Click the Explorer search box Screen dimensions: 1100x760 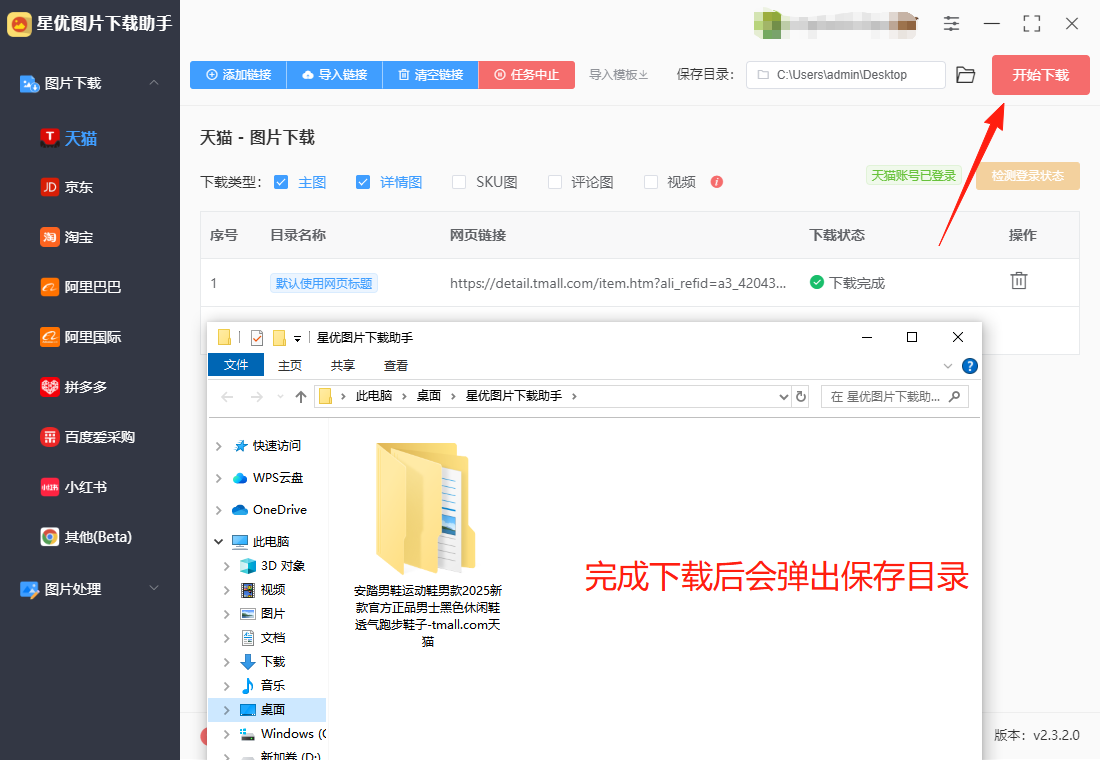pyautogui.click(x=894, y=396)
